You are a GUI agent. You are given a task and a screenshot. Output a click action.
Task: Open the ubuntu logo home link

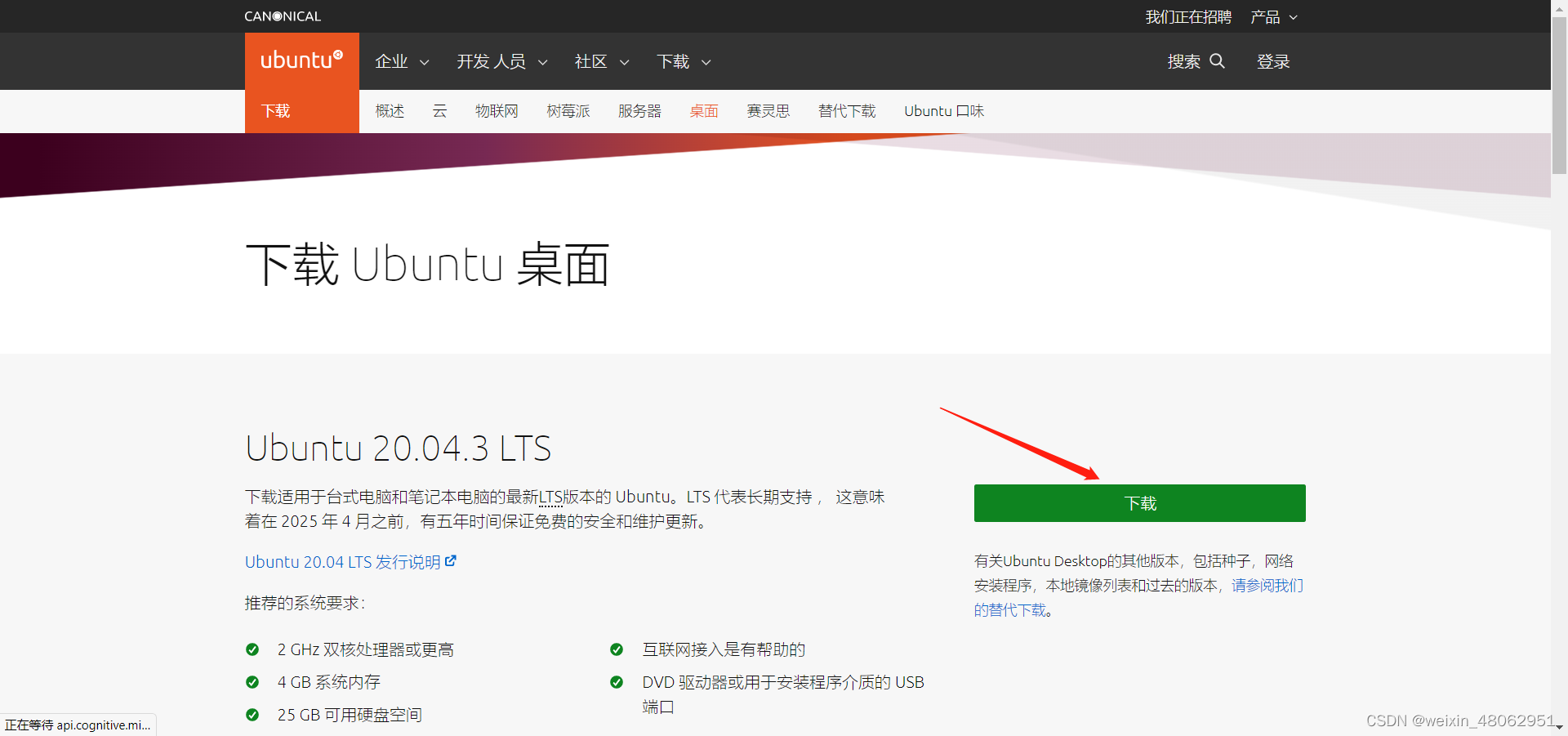coord(302,60)
